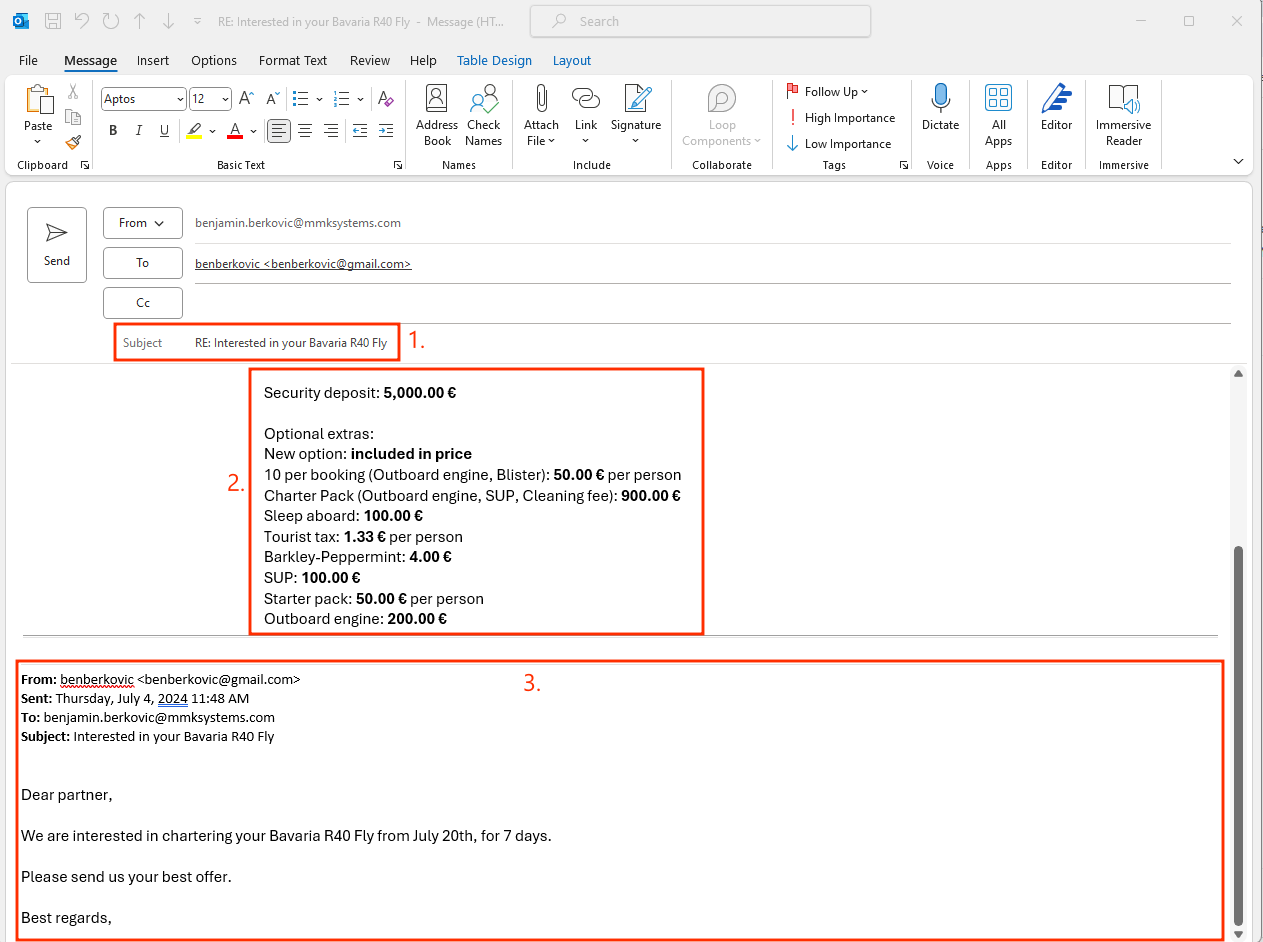Screen dimensions: 1263x942
Task: Switch to the Insert tab
Action: (x=153, y=61)
